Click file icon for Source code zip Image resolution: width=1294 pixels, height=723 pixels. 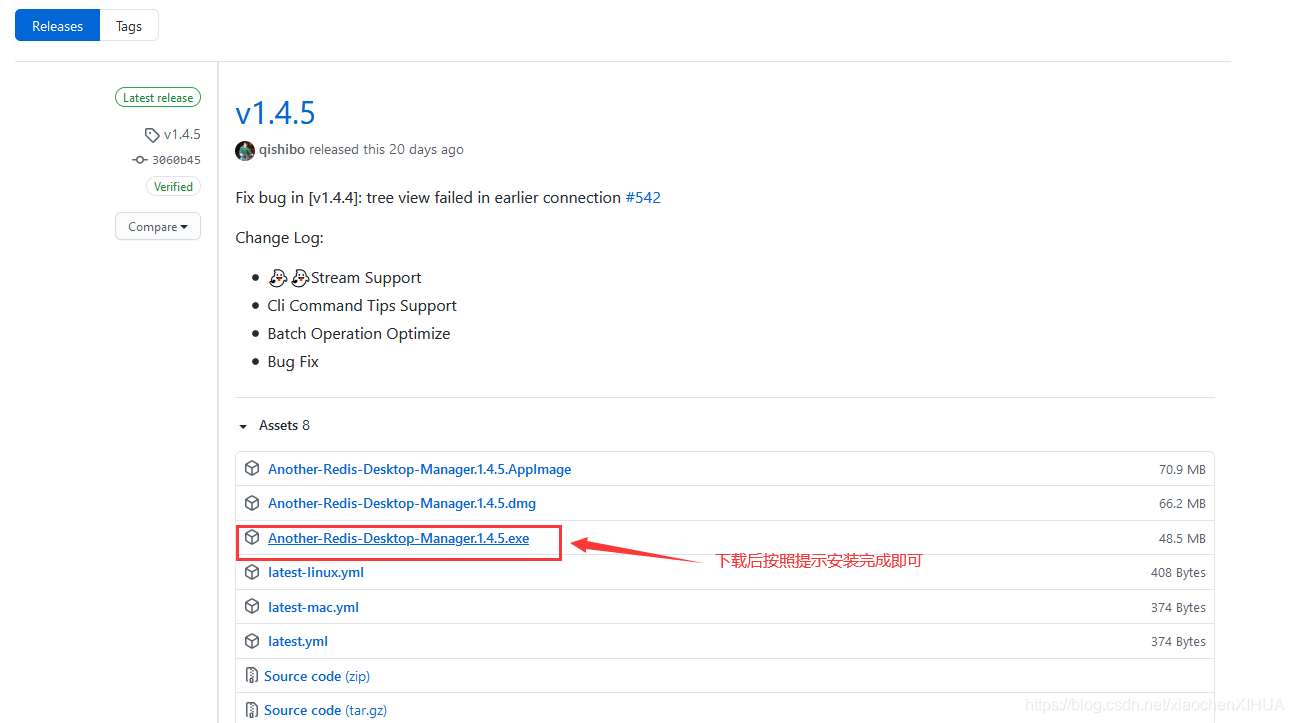coord(252,675)
